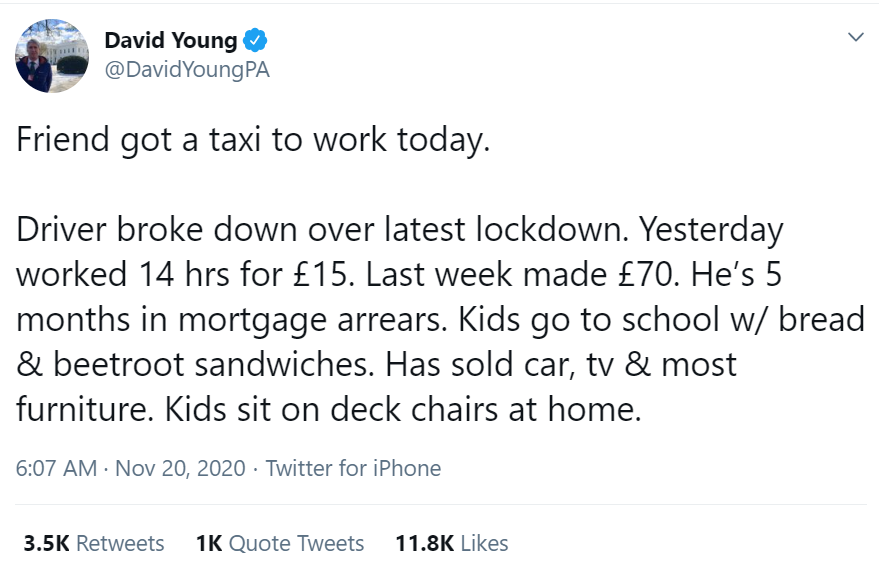Viewport: 879px width, 568px height.
Task: Open the David Young display name link
Action: (171, 41)
